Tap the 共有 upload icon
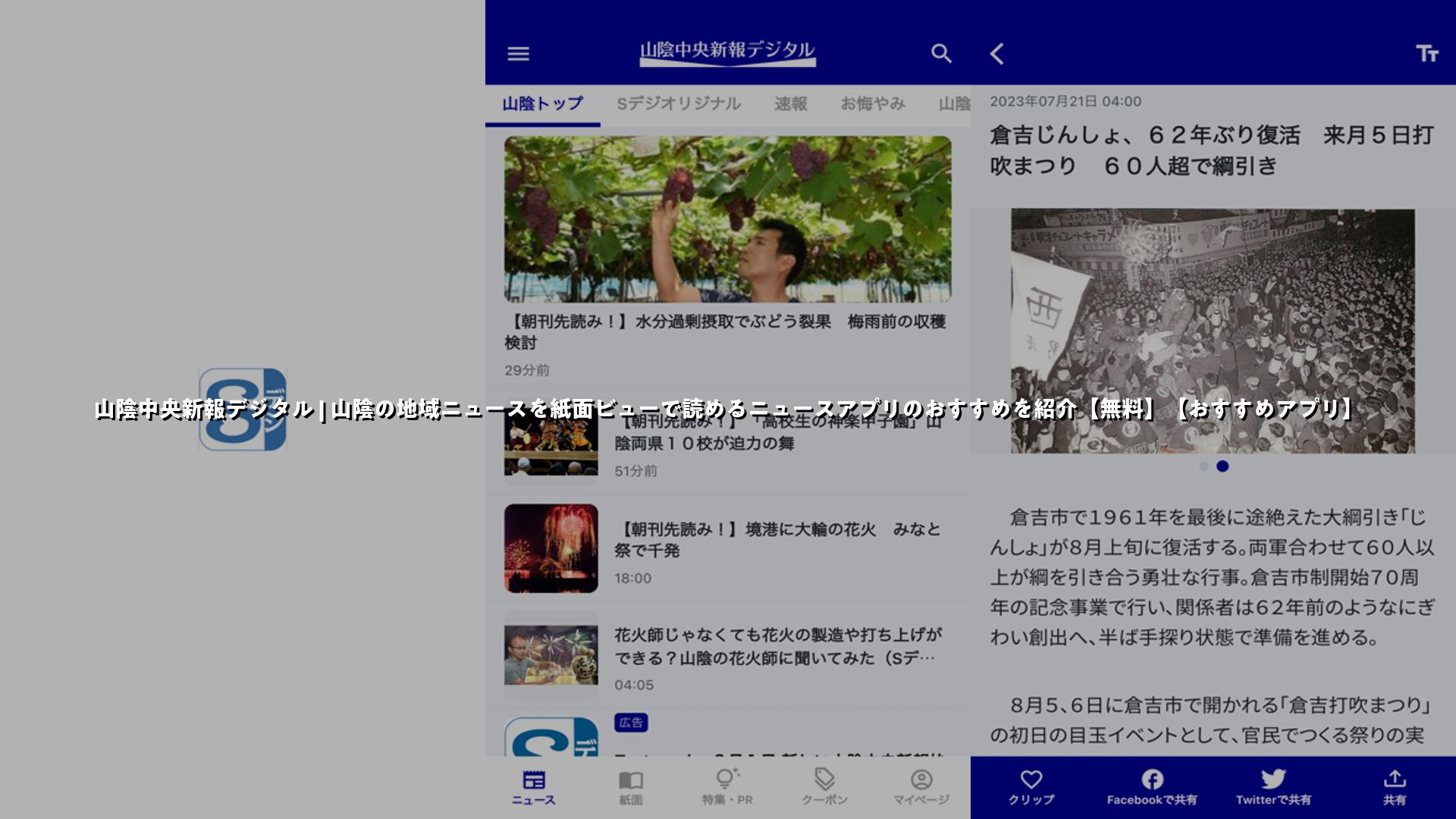The image size is (1456, 819). (x=1395, y=779)
